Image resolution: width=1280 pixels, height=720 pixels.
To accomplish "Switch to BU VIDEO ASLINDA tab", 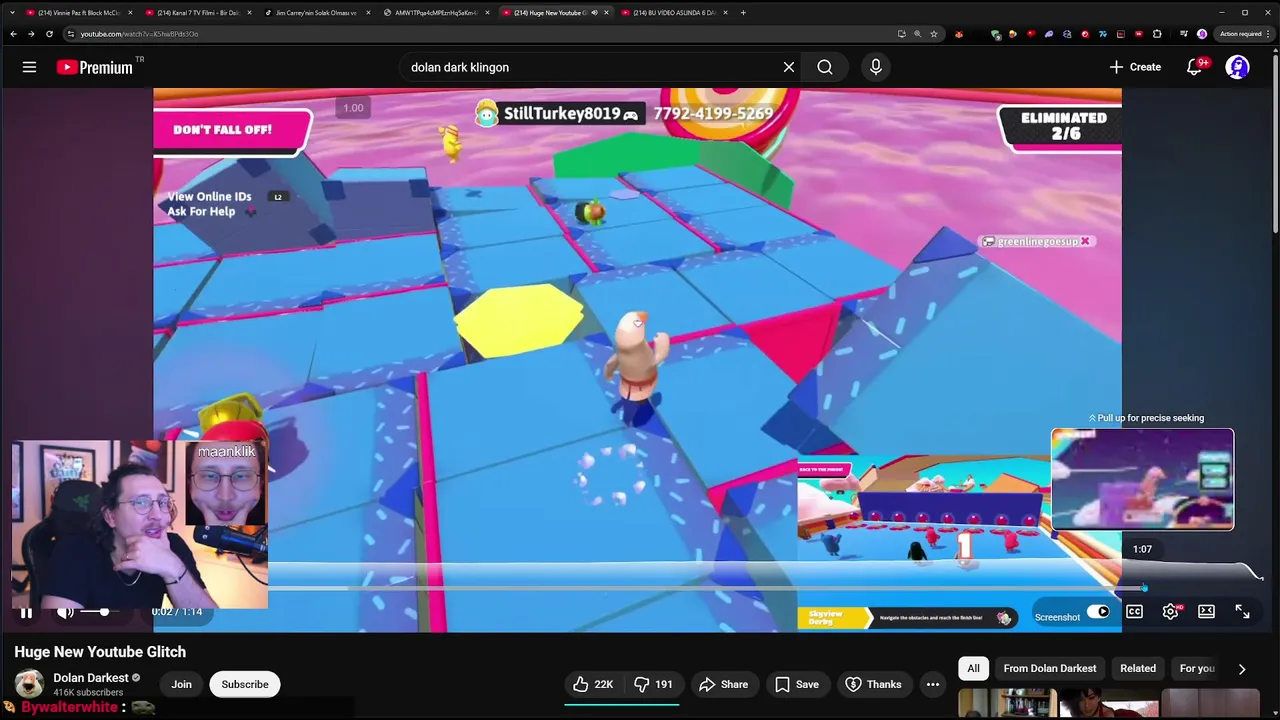I will (x=674, y=13).
